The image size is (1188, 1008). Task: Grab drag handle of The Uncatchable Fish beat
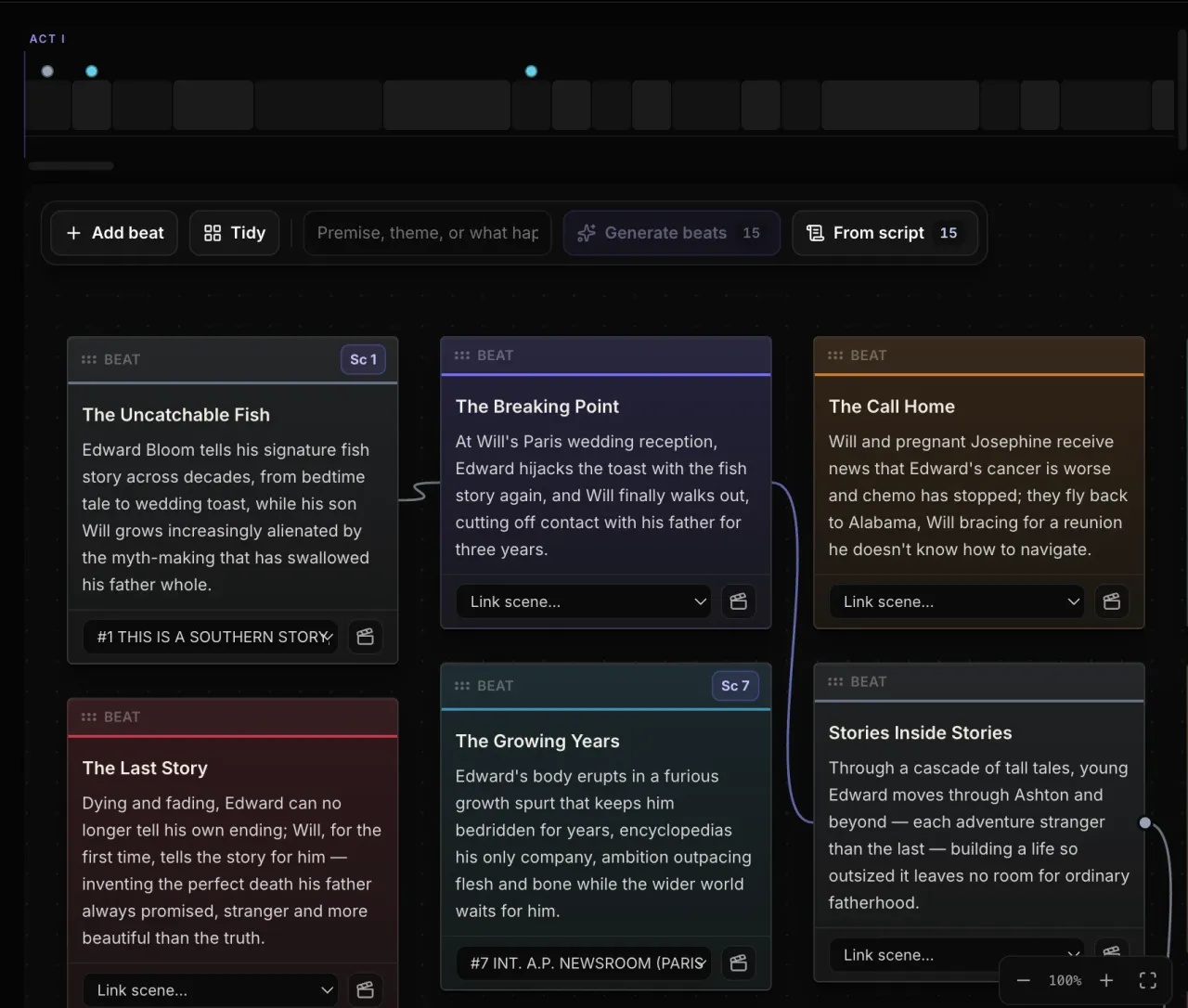click(89, 359)
